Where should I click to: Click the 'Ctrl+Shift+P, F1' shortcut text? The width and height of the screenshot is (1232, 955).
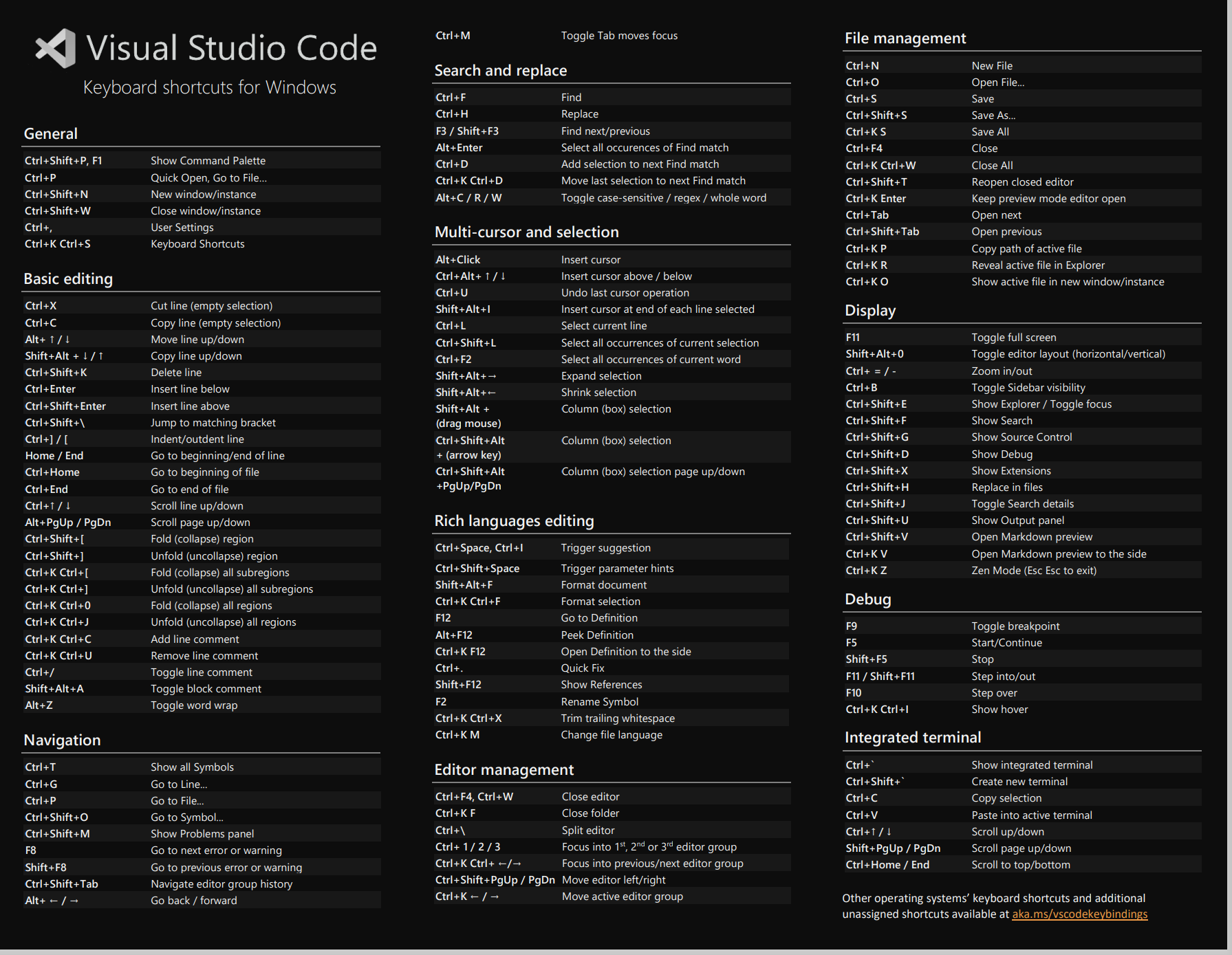pyautogui.click(x=63, y=161)
